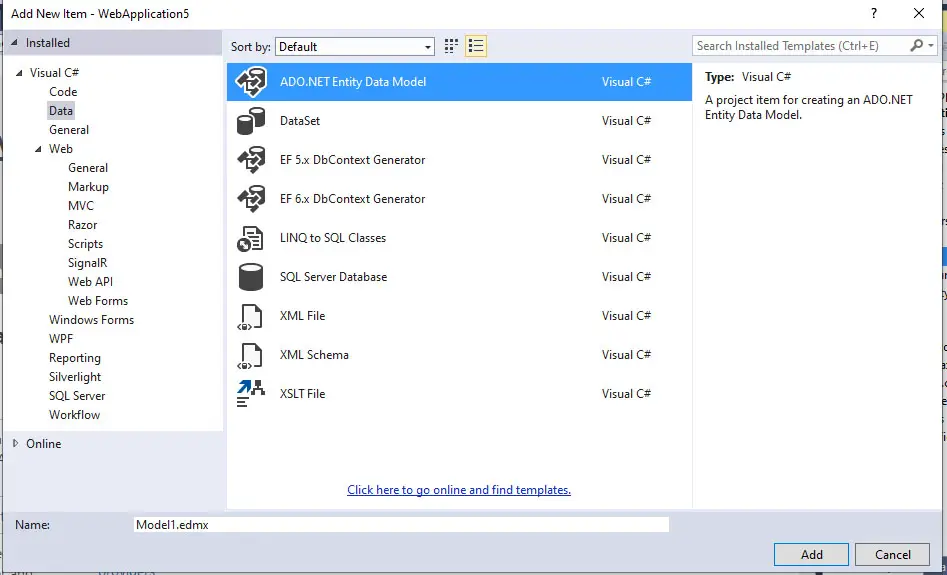Click the DataSet template icon
947x575 pixels.
[x=250, y=121]
